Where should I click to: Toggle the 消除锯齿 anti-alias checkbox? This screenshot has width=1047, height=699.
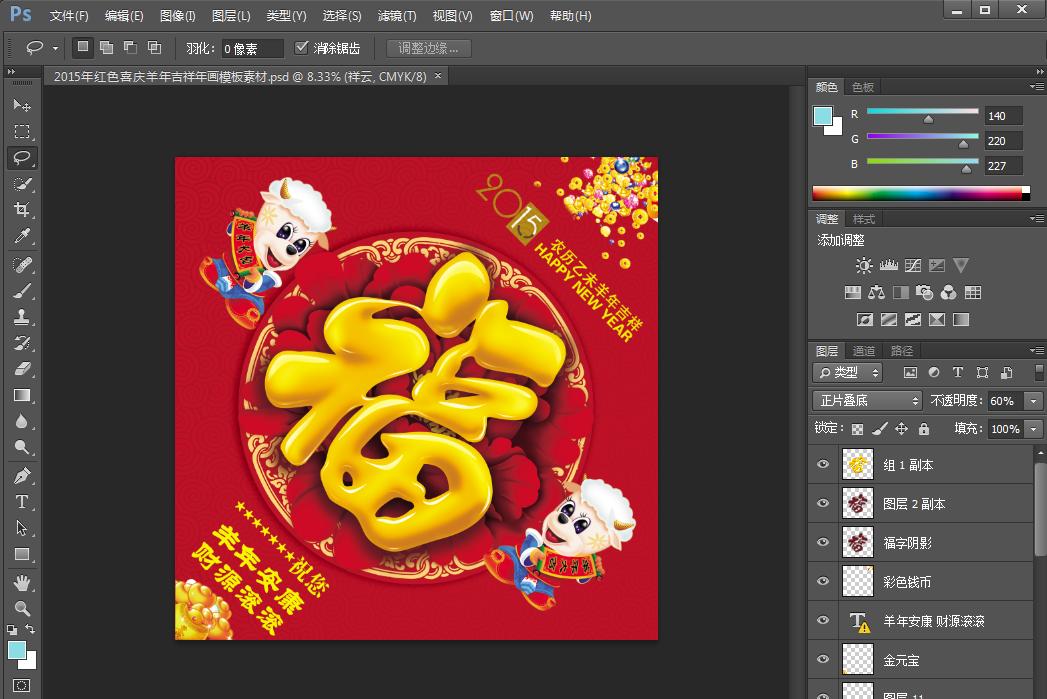pos(302,48)
